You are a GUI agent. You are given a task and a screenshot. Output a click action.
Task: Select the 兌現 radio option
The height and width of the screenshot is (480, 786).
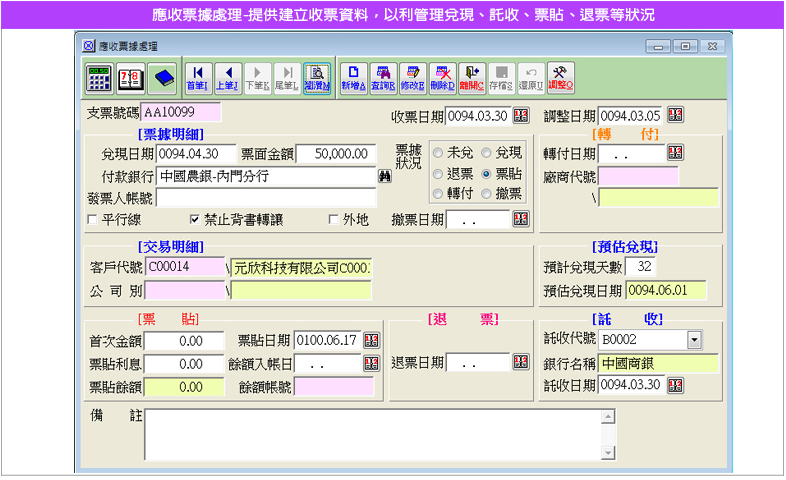pyautogui.click(x=487, y=153)
